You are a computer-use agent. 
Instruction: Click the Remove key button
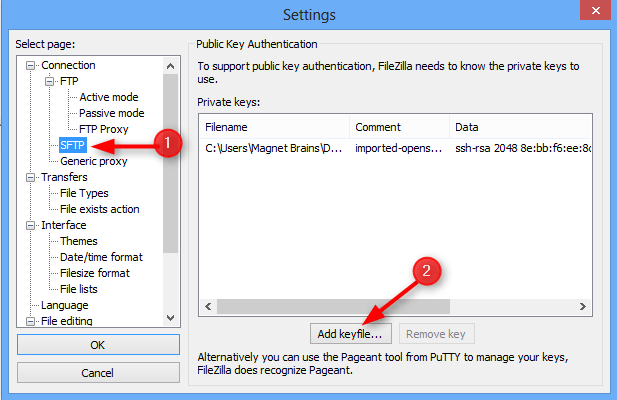click(436, 334)
